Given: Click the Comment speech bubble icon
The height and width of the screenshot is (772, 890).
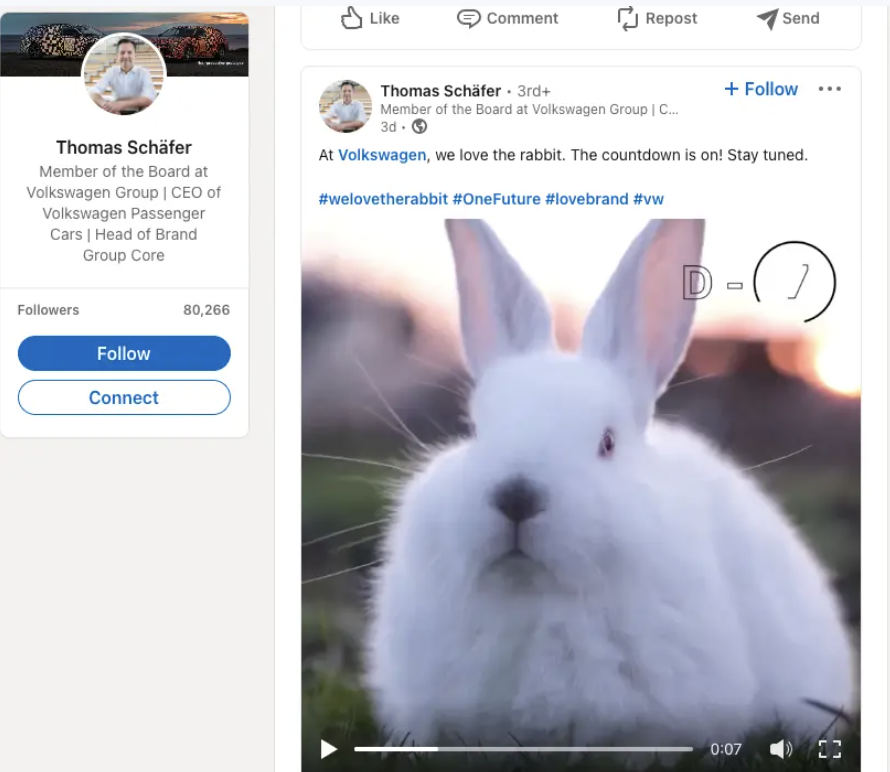Looking at the screenshot, I should [468, 18].
